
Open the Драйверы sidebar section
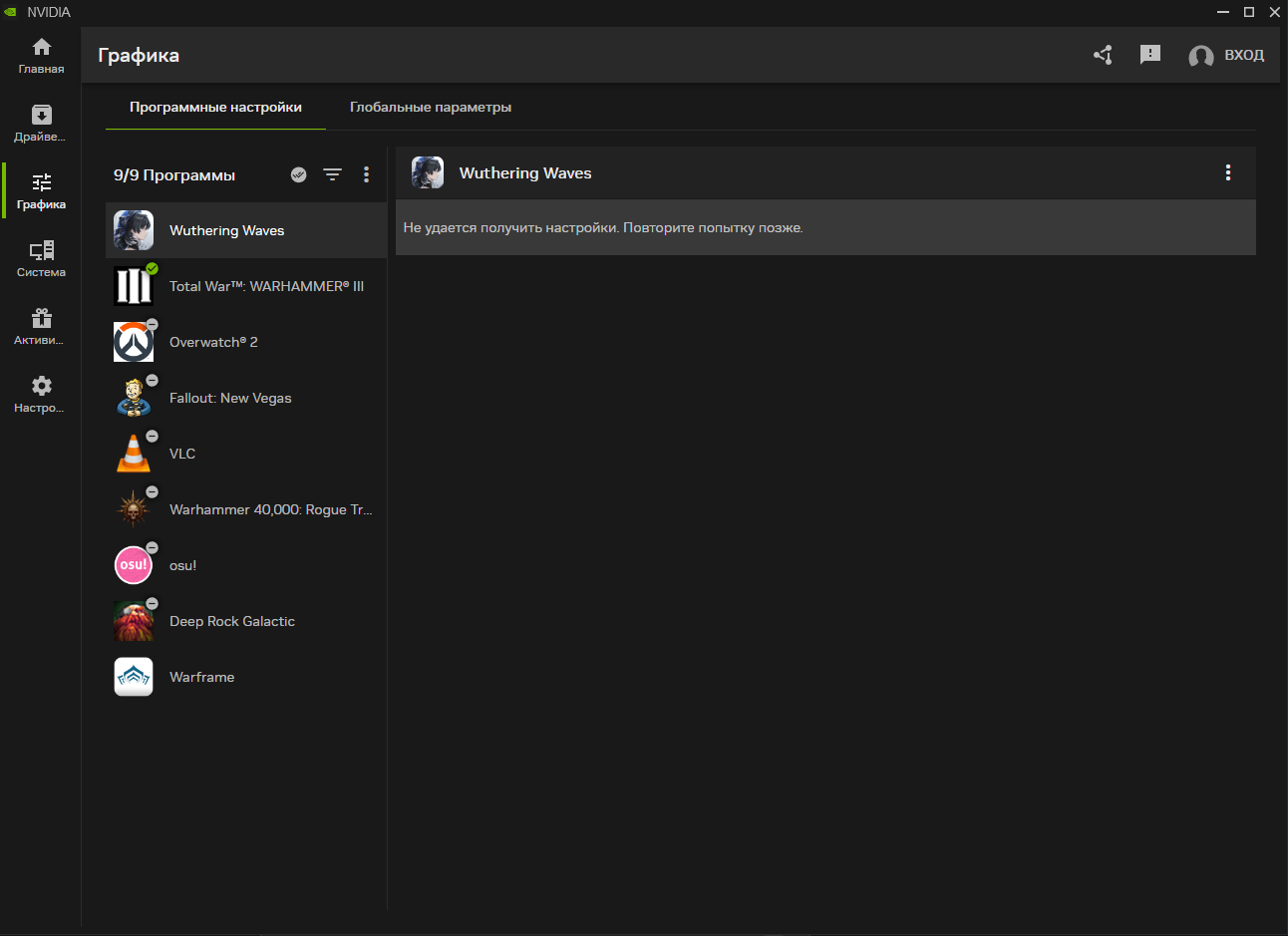coord(41,124)
